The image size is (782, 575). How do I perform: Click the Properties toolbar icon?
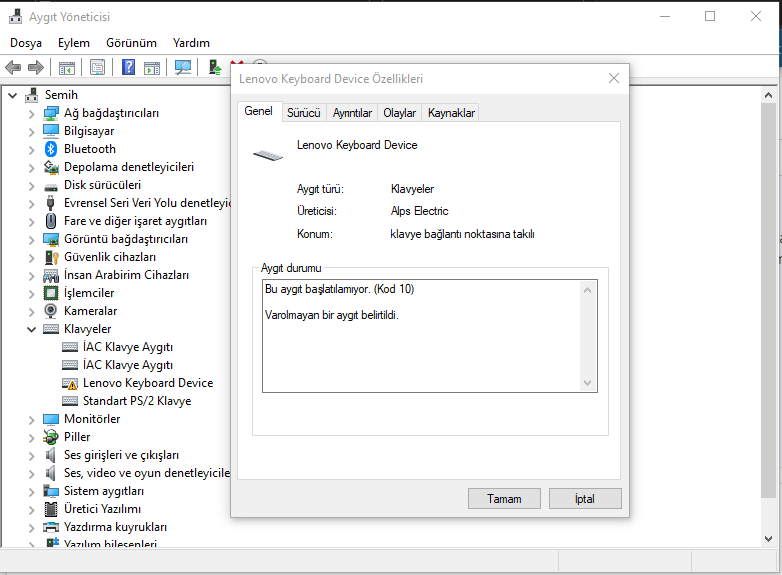point(97,67)
